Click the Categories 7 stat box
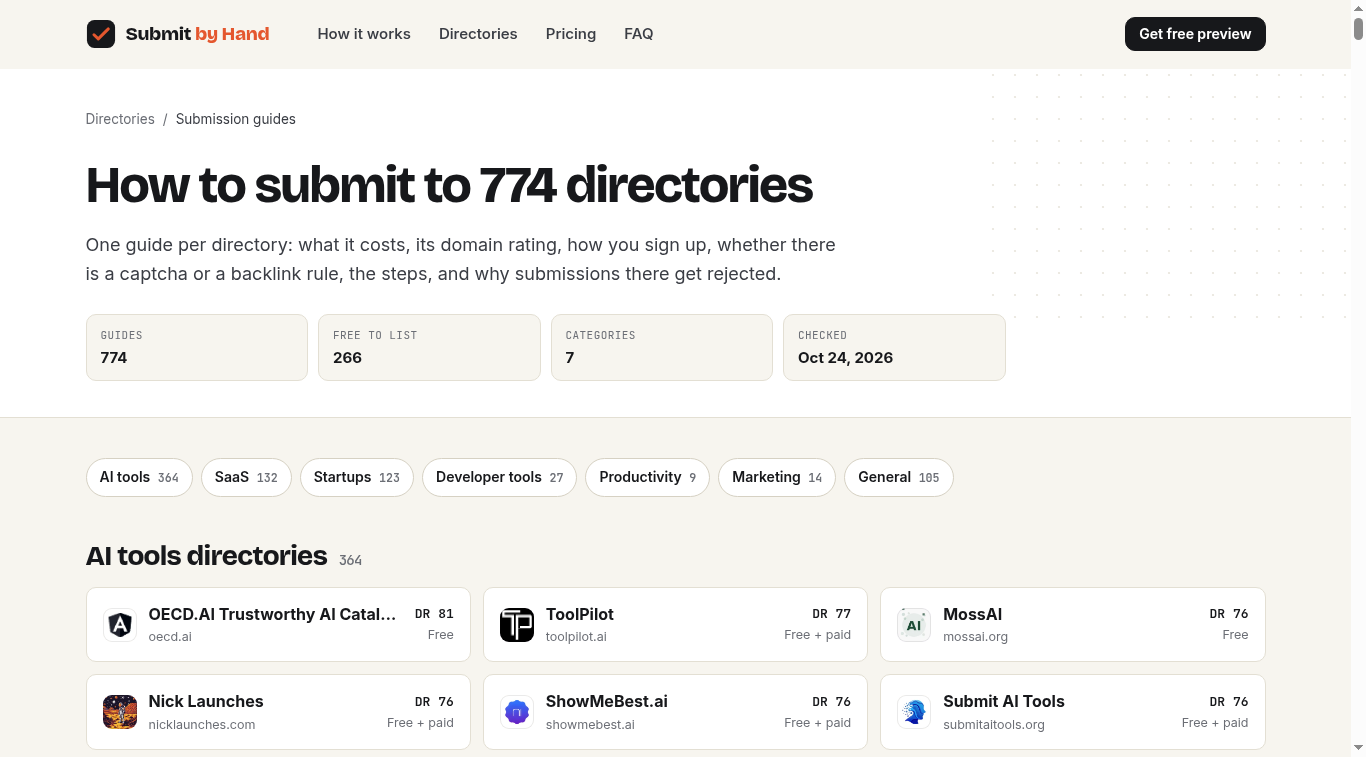Image resolution: width=1366 pixels, height=757 pixels. click(662, 348)
